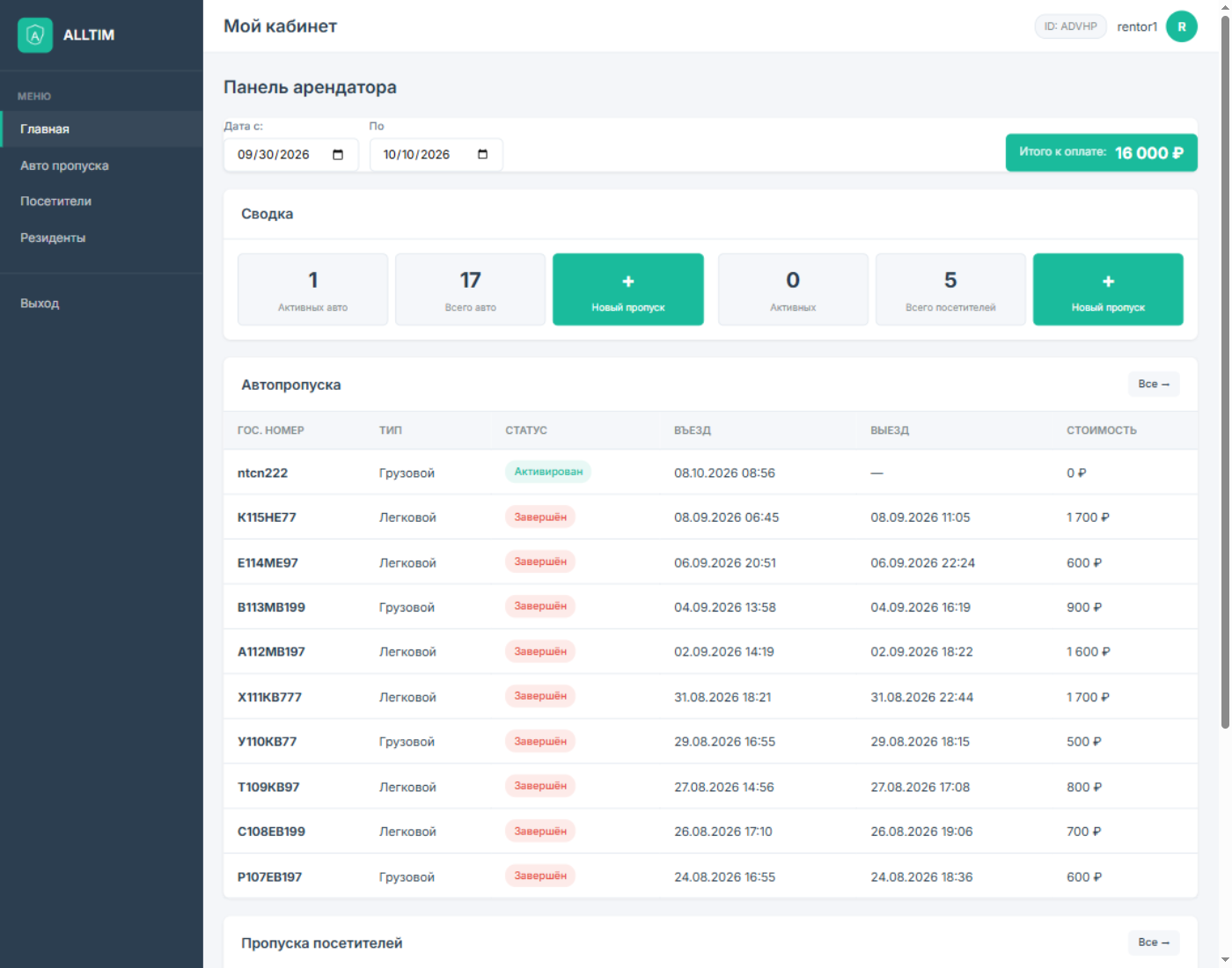Viewport: 1232px width, 968px height.
Task: Click the ГОС. НОМЕР column header
Action: 271,430
